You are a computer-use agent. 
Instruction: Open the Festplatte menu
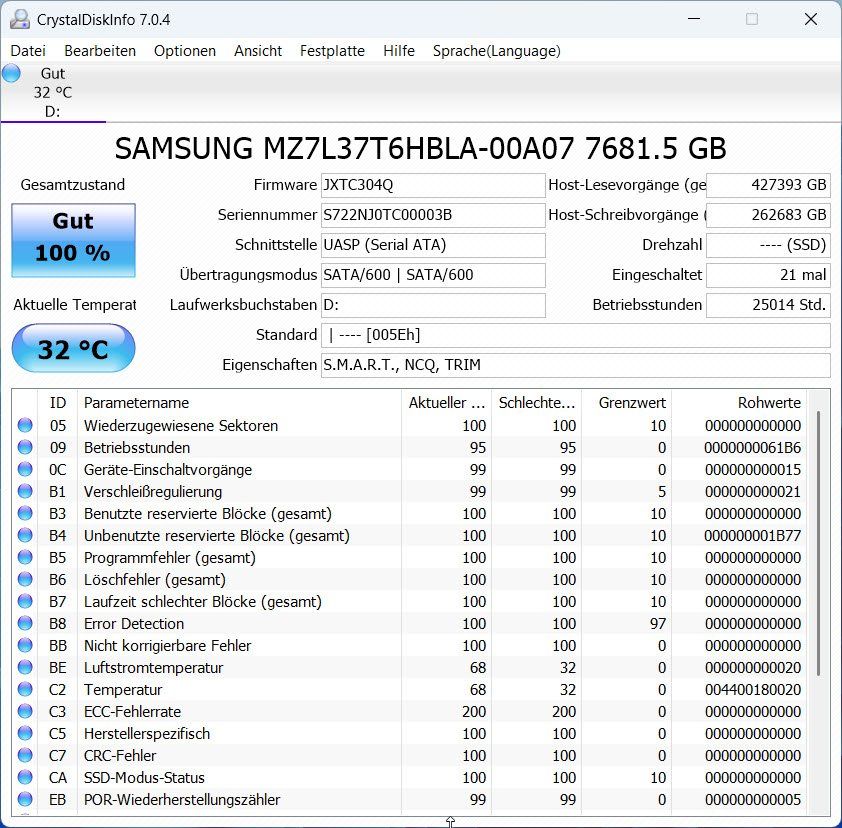click(332, 51)
